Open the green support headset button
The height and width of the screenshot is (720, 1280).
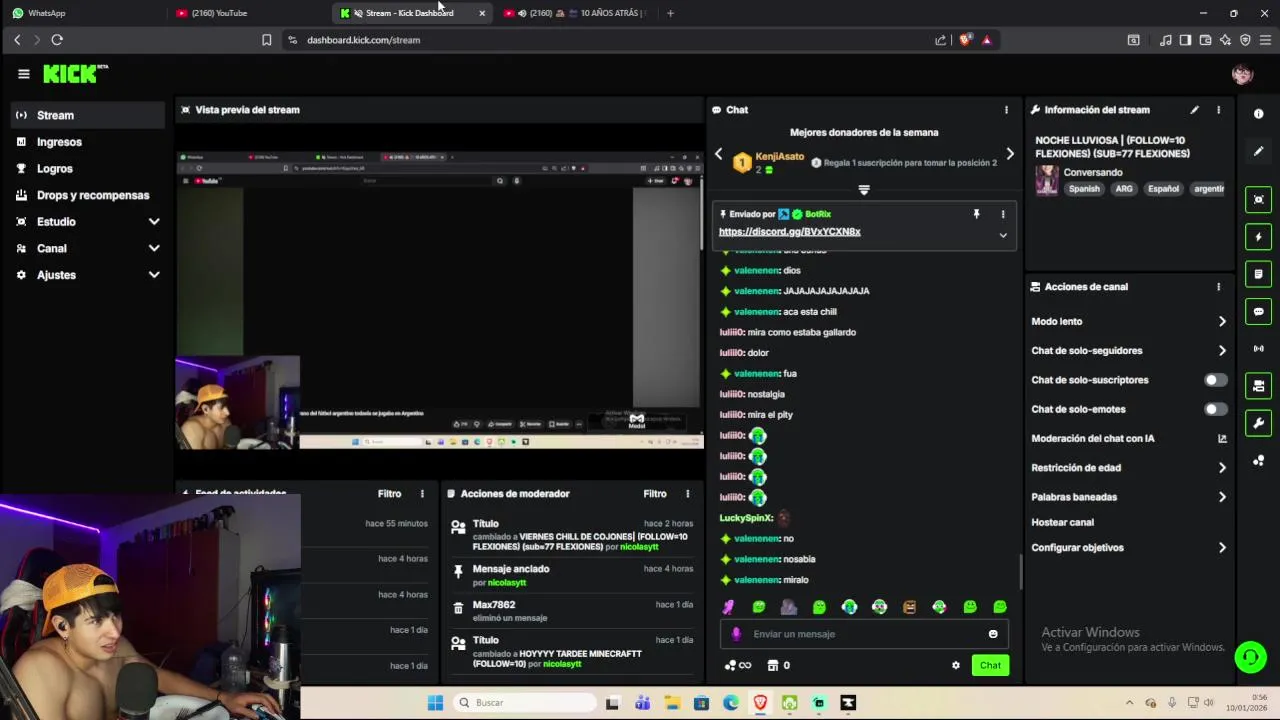tap(1250, 657)
